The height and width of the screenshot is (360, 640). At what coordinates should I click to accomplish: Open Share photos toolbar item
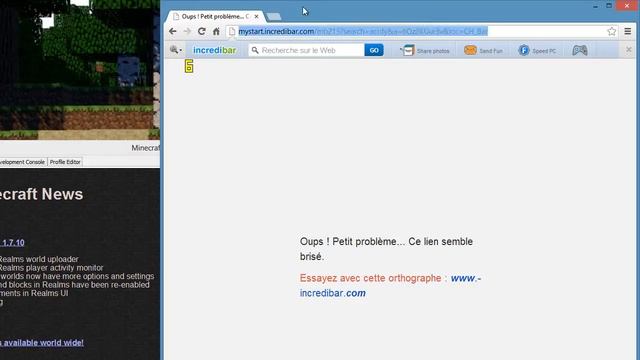click(425, 51)
